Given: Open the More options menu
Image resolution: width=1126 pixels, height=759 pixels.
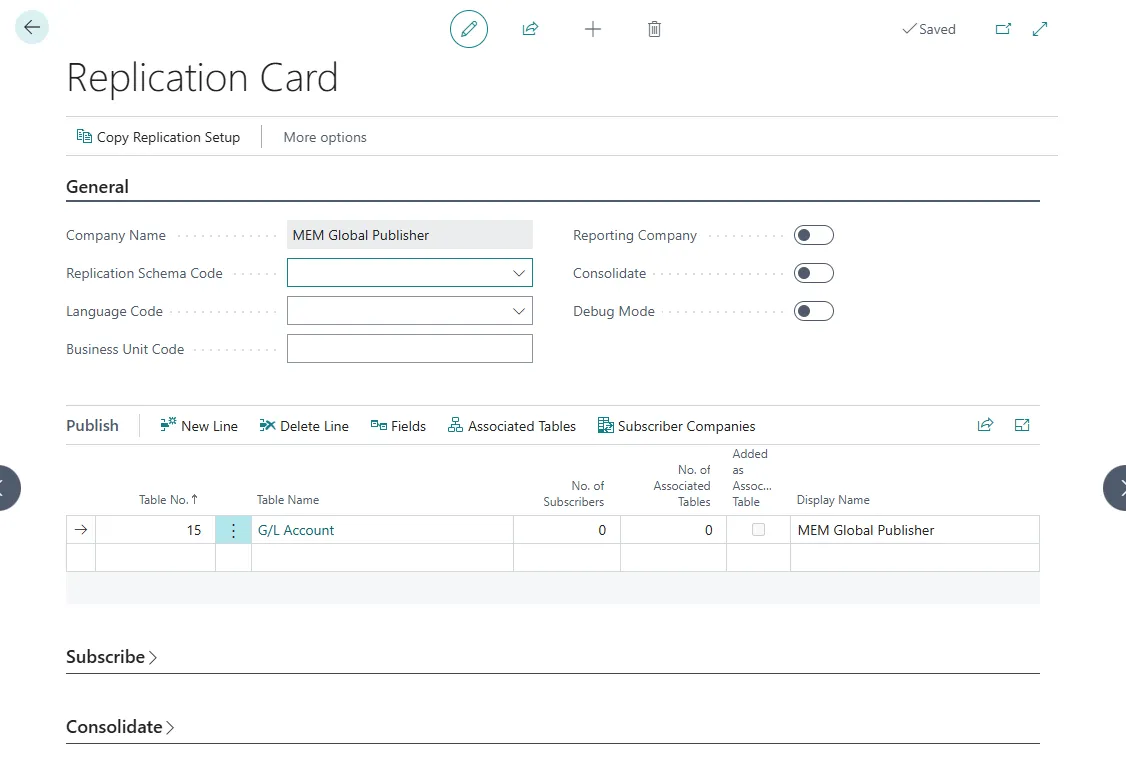Looking at the screenshot, I should tap(324, 137).
